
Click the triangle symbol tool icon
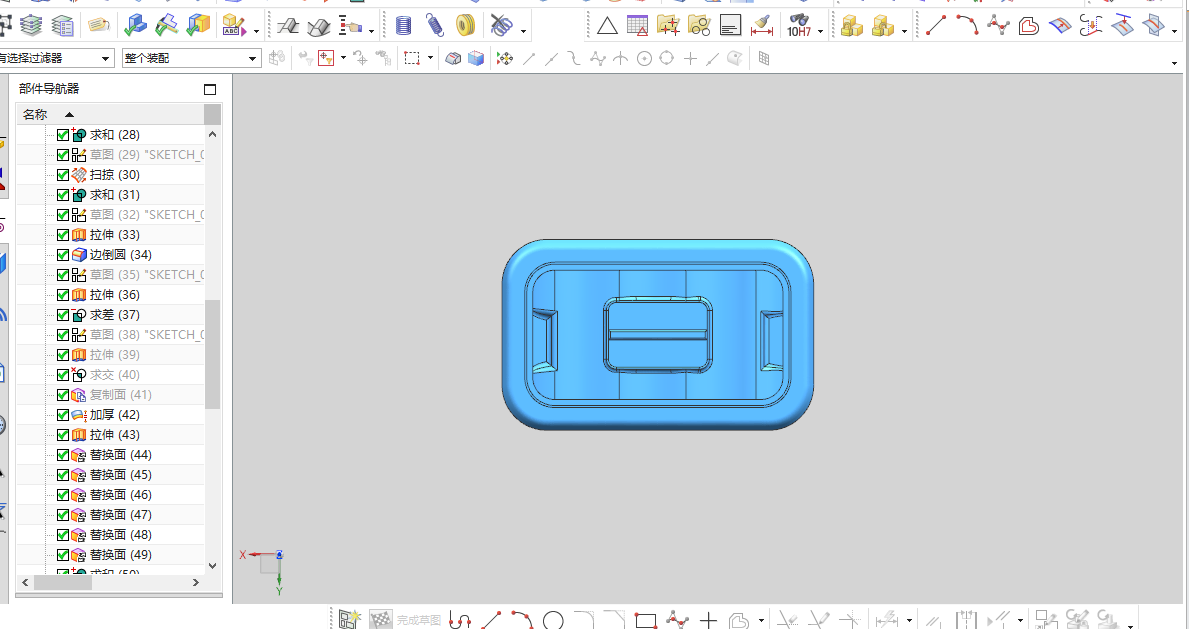607,27
